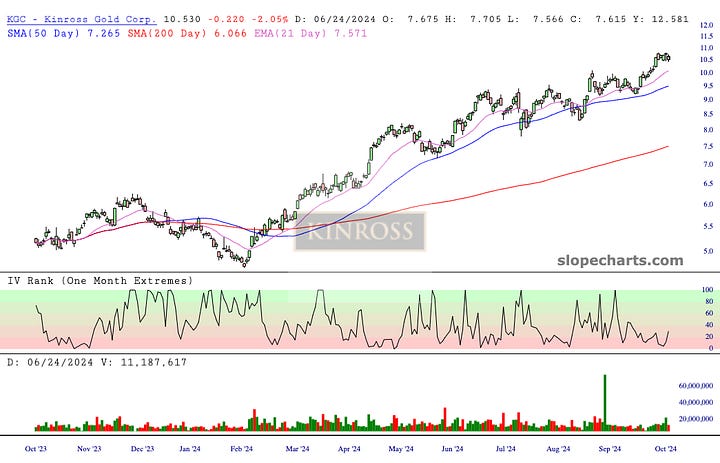This screenshot has height=463, width=720.
Task: Click the Sep '24 axis label
Action: click(x=610, y=449)
